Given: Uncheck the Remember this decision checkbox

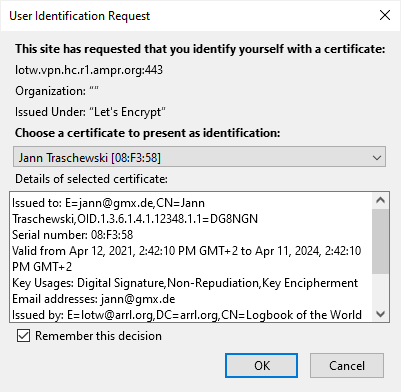Looking at the screenshot, I should pyautogui.click(x=23, y=336).
